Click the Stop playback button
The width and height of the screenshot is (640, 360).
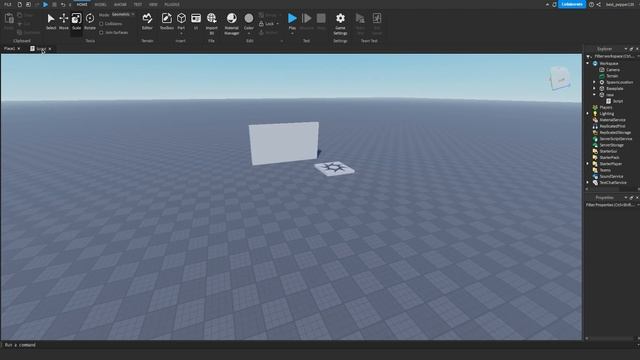(x=321, y=18)
